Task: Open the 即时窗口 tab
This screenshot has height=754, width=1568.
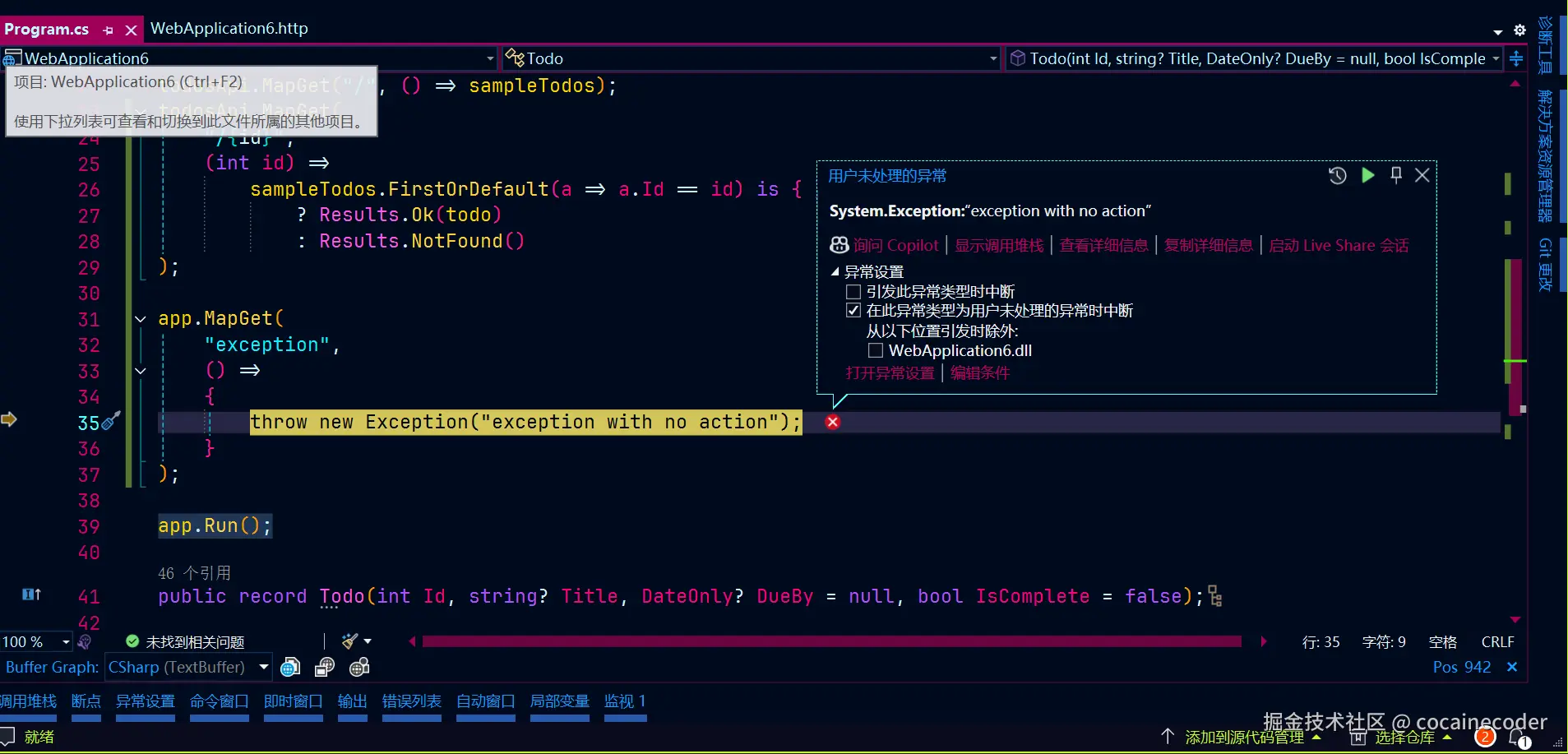Action: tap(294, 701)
